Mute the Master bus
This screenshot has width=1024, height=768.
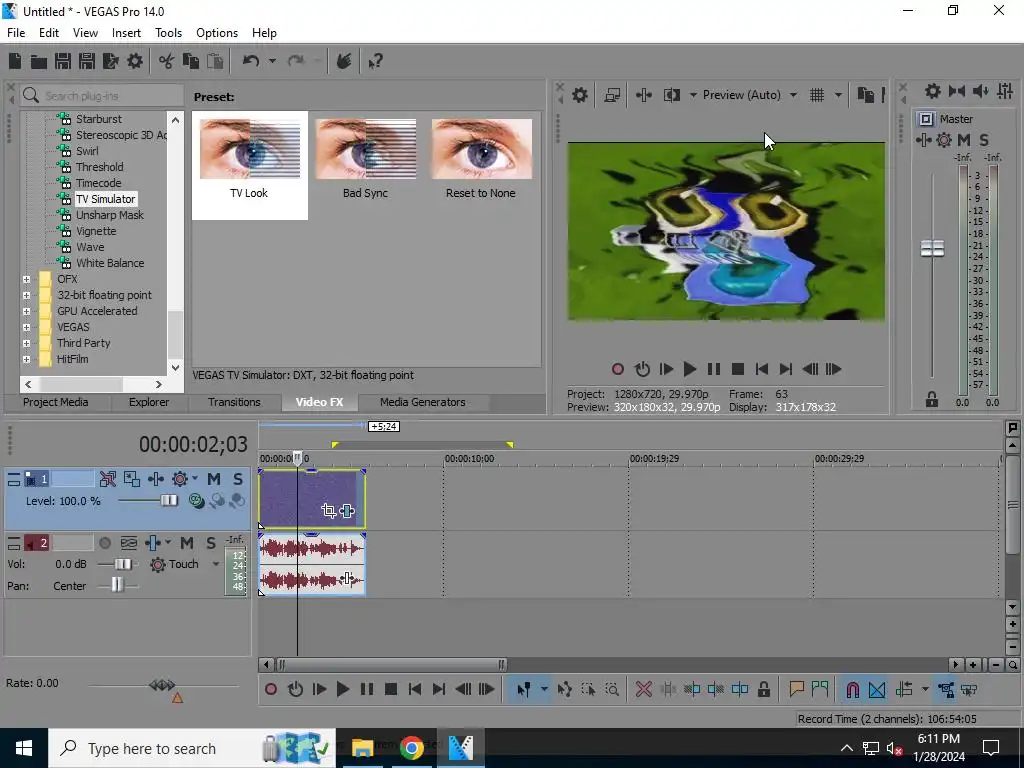[x=964, y=140]
